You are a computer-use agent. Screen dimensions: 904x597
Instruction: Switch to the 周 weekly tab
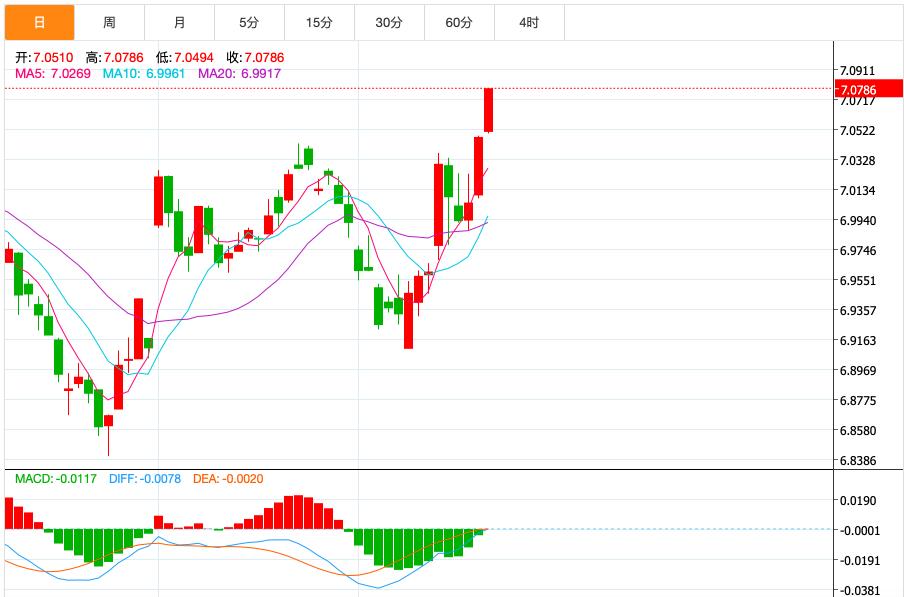(110, 22)
